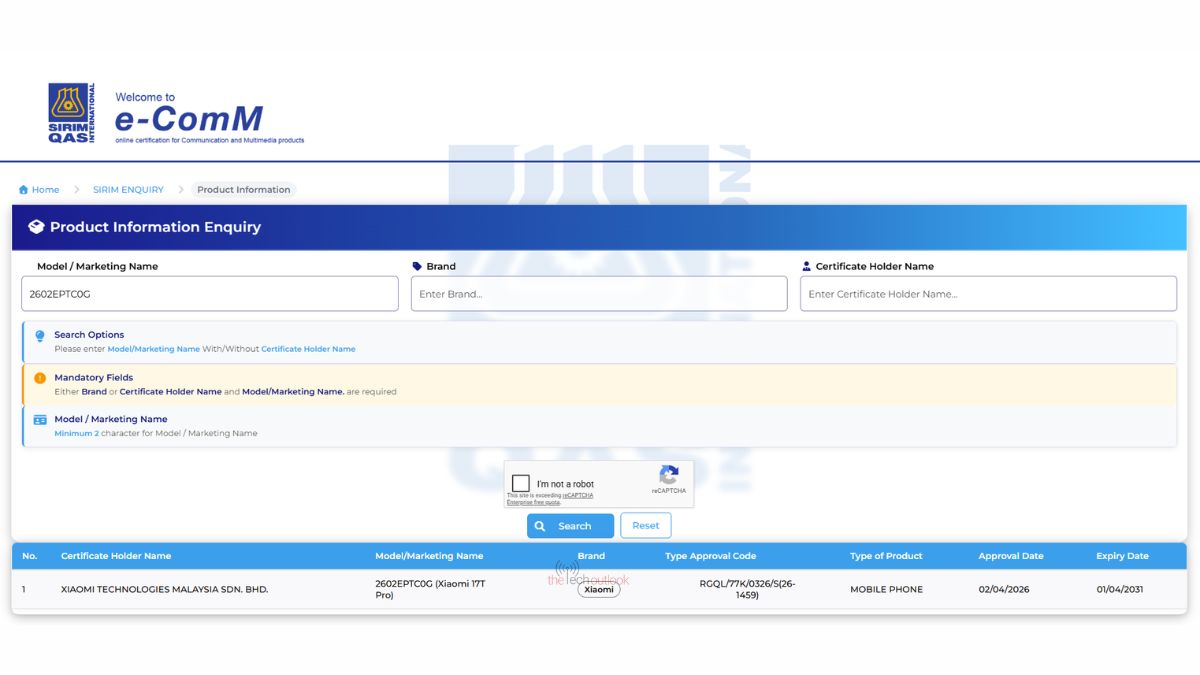Click the SIRIM QAS International logo

(x=72, y=113)
